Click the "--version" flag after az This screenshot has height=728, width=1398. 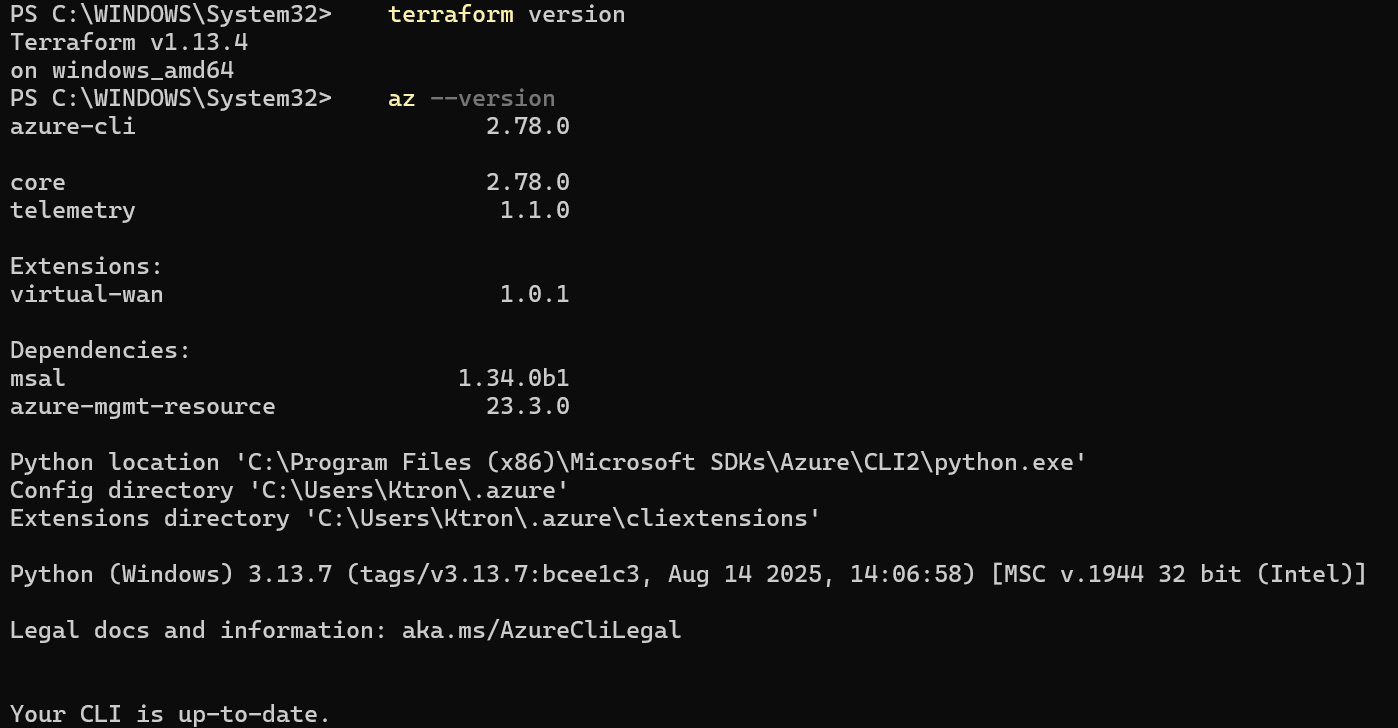[x=492, y=98]
